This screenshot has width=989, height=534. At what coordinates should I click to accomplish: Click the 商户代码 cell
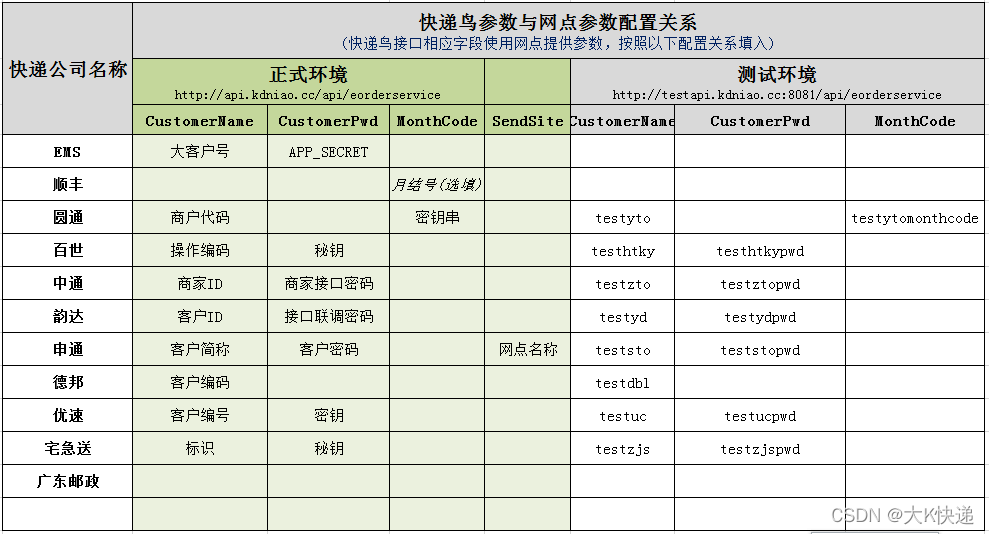click(x=200, y=218)
